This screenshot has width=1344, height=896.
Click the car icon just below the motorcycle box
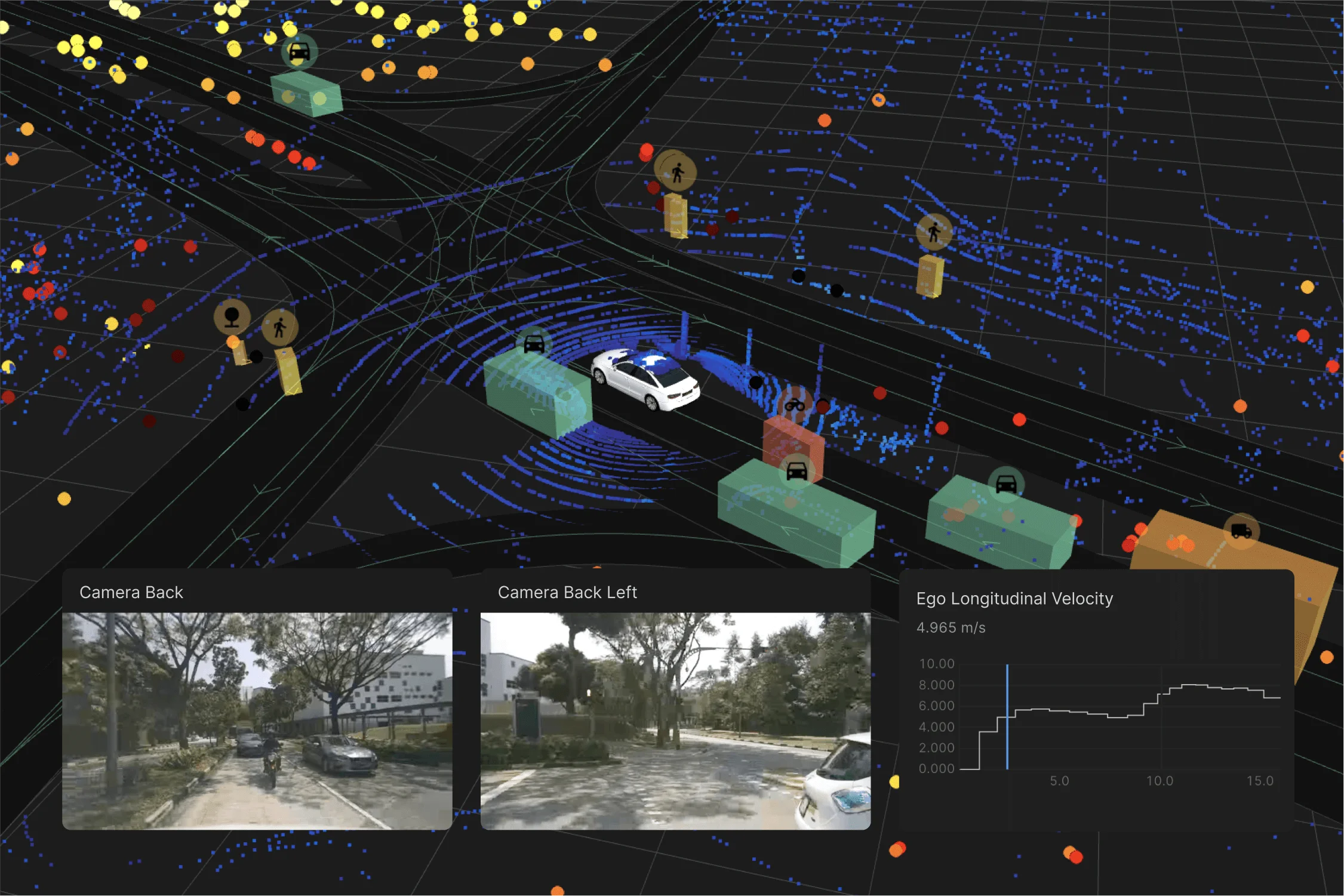pos(796,472)
